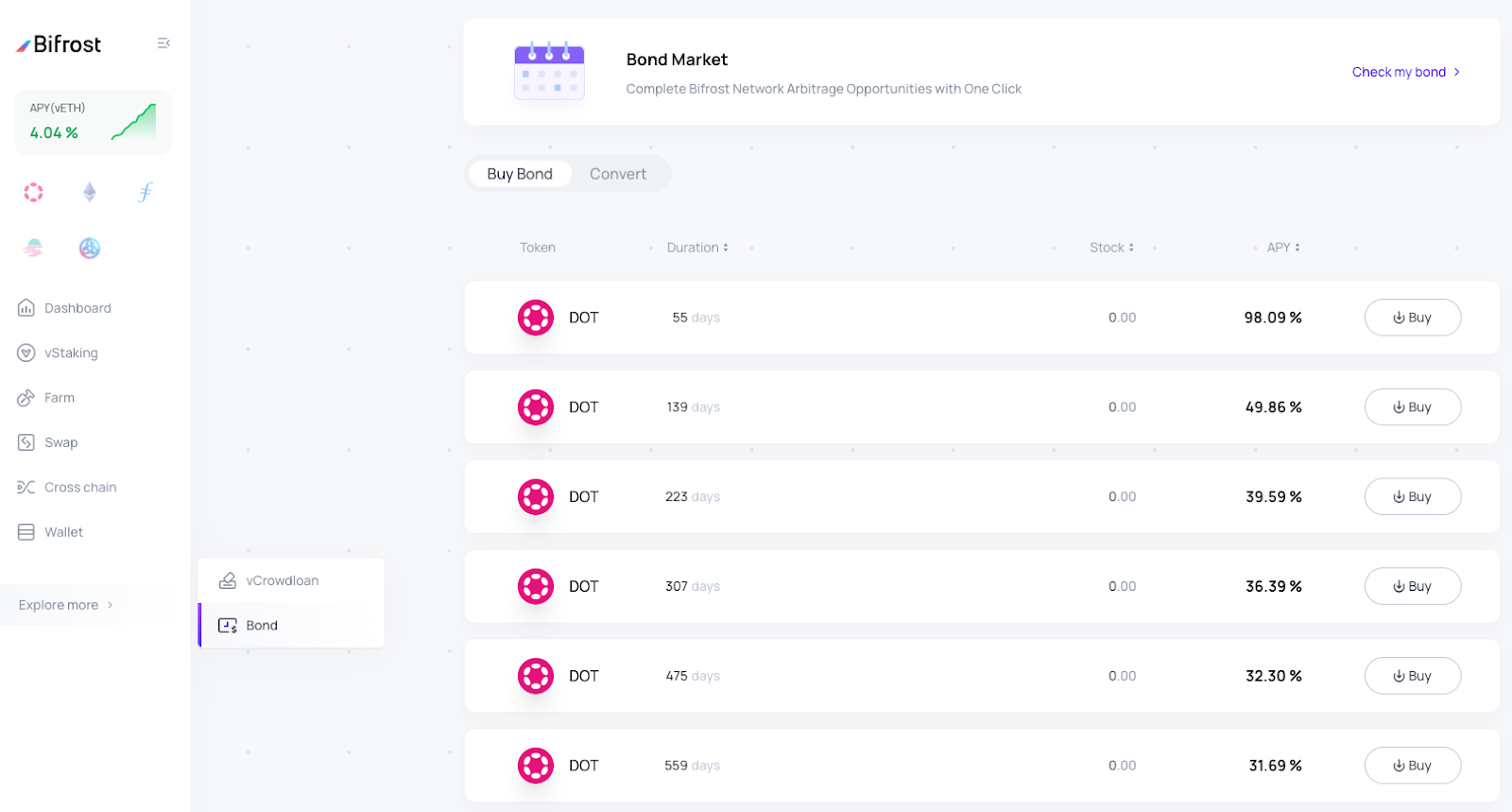
Task: Click the 31.69 % APY value
Action: pos(1275,766)
